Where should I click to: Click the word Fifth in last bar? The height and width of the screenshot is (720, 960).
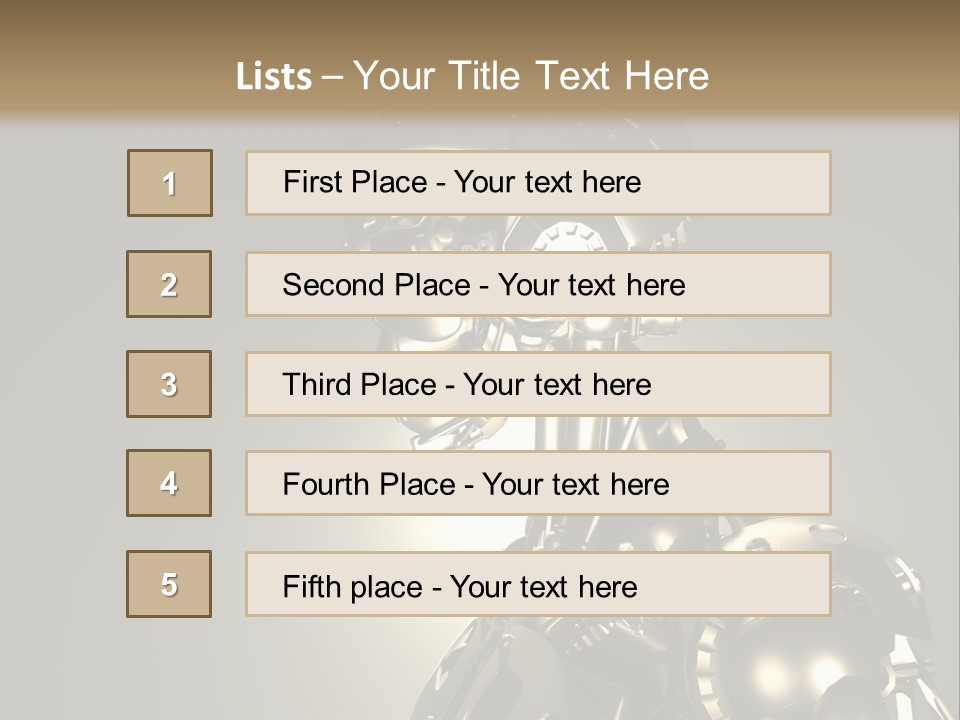[x=313, y=586]
